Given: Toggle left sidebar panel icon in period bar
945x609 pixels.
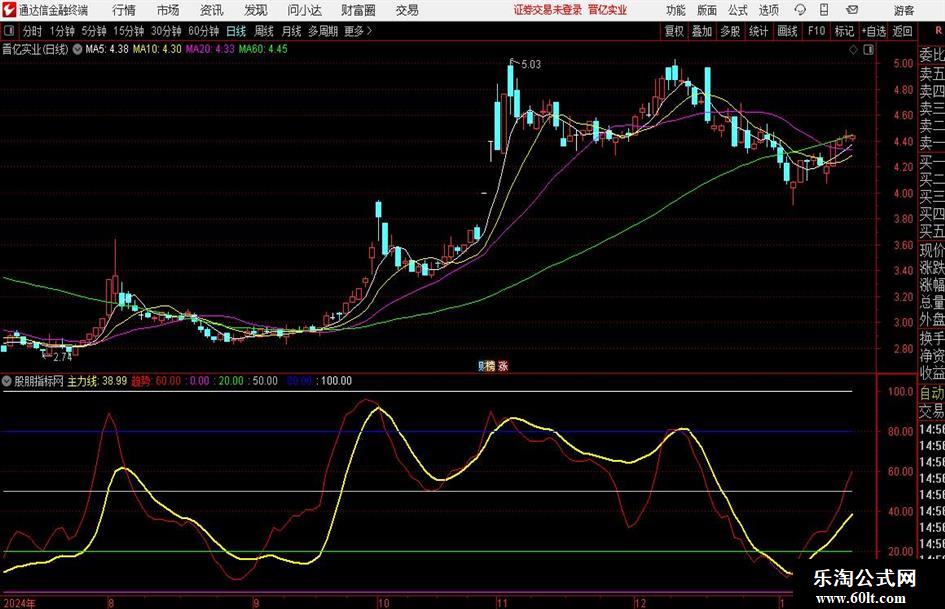Looking at the screenshot, I should click(9, 31).
